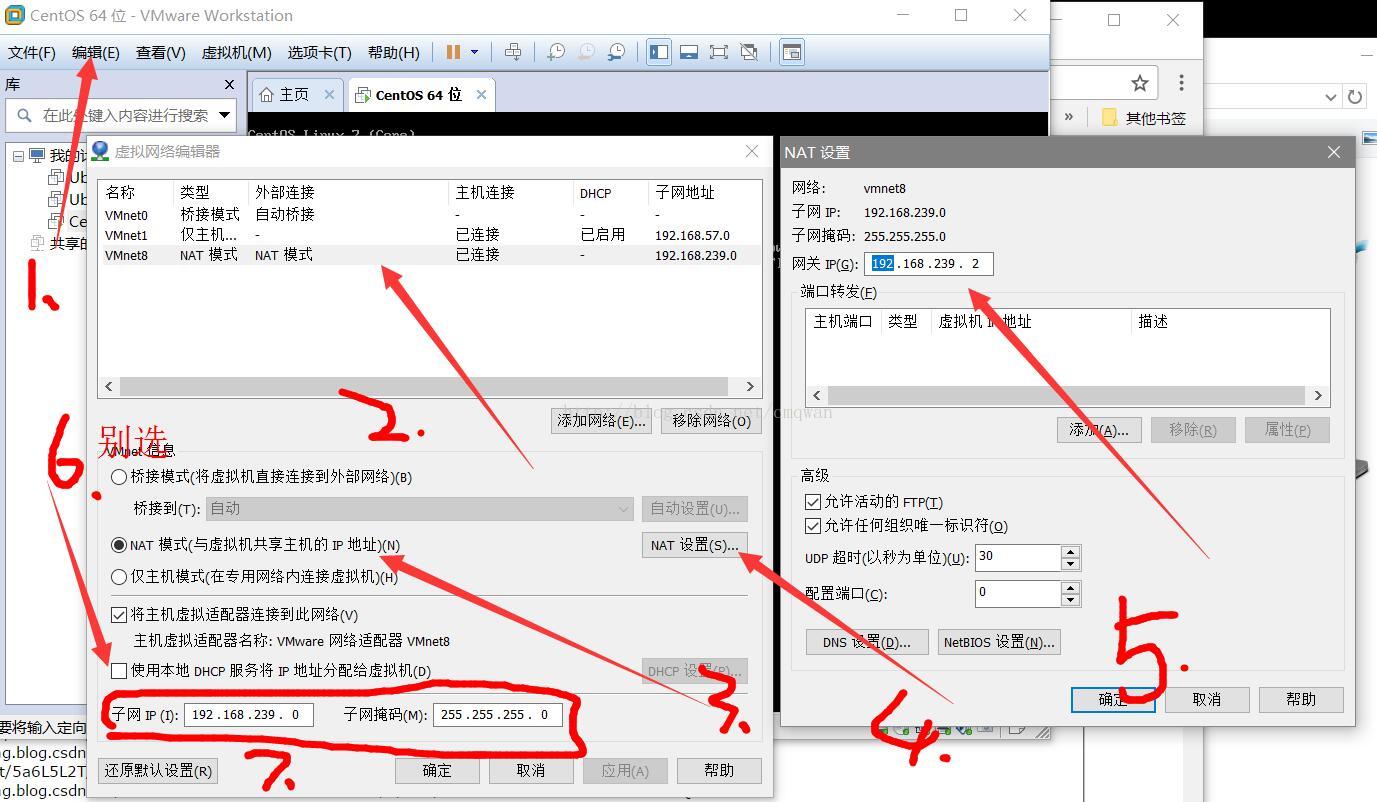Open the snapshot manager toolbar icon

coord(617,52)
